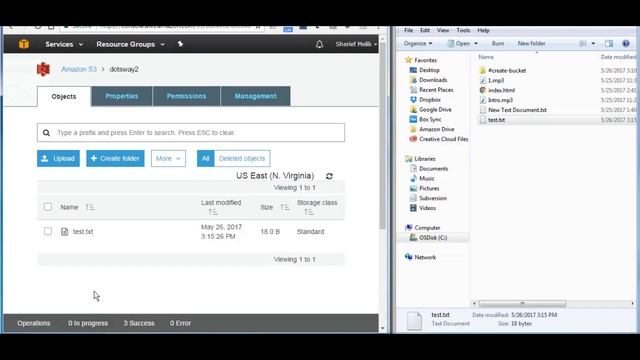Click the Explorer horizontal scrollbar
Viewport: 640px width, 360px height.
tap(522, 303)
